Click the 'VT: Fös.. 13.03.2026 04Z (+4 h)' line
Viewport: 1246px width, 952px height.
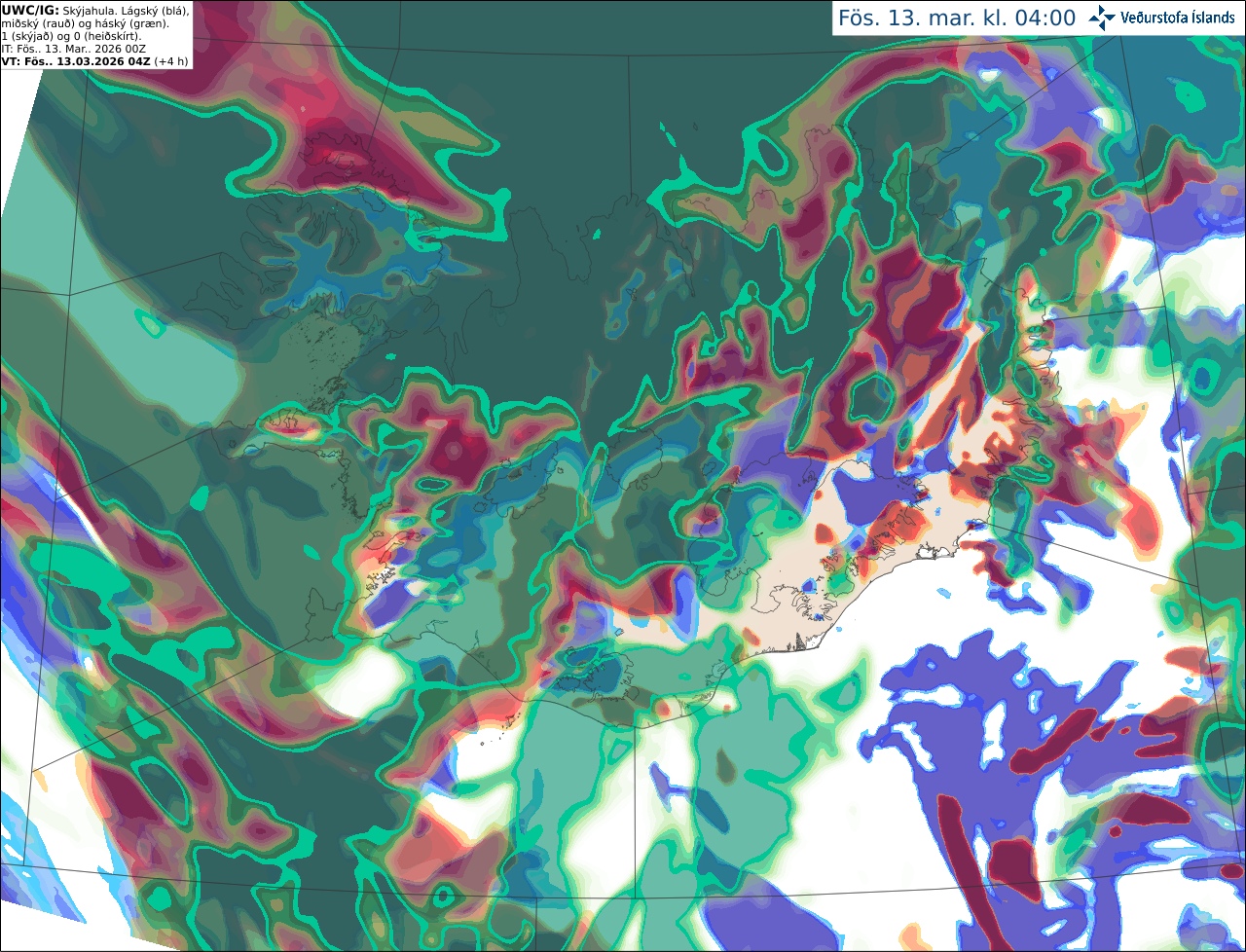[95, 61]
